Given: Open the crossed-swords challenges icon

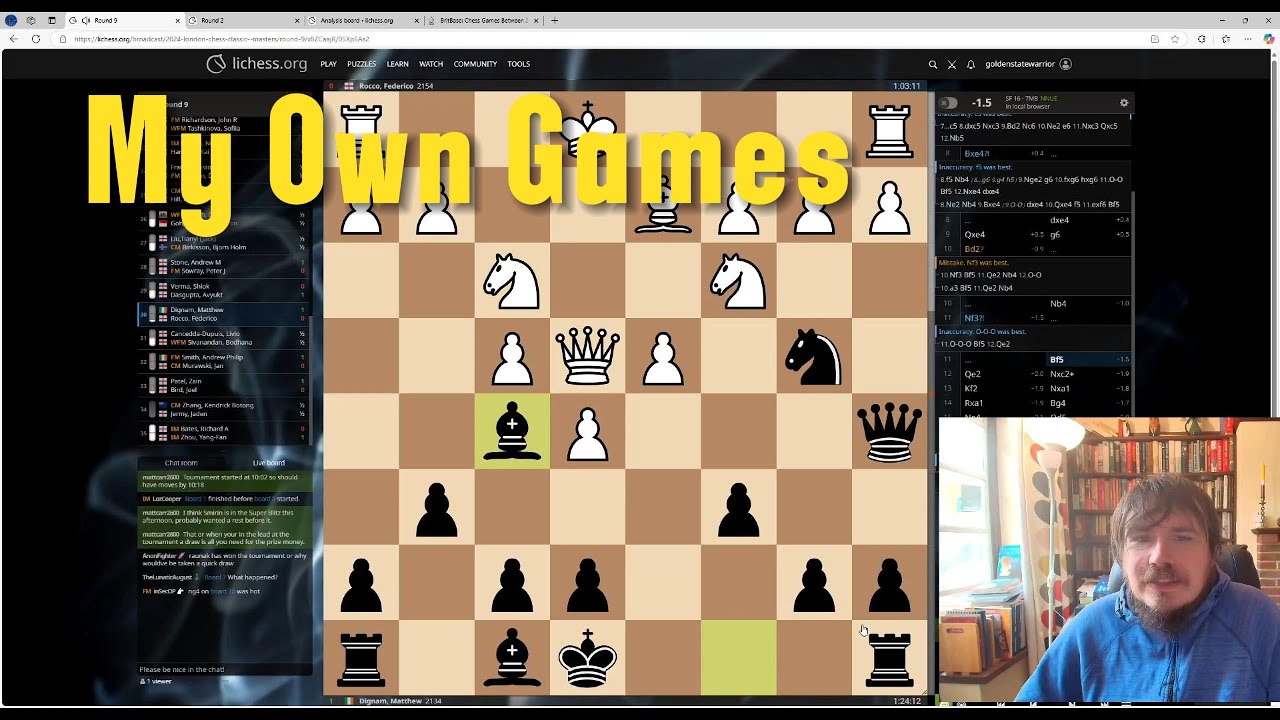Looking at the screenshot, I should pos(952,64).
